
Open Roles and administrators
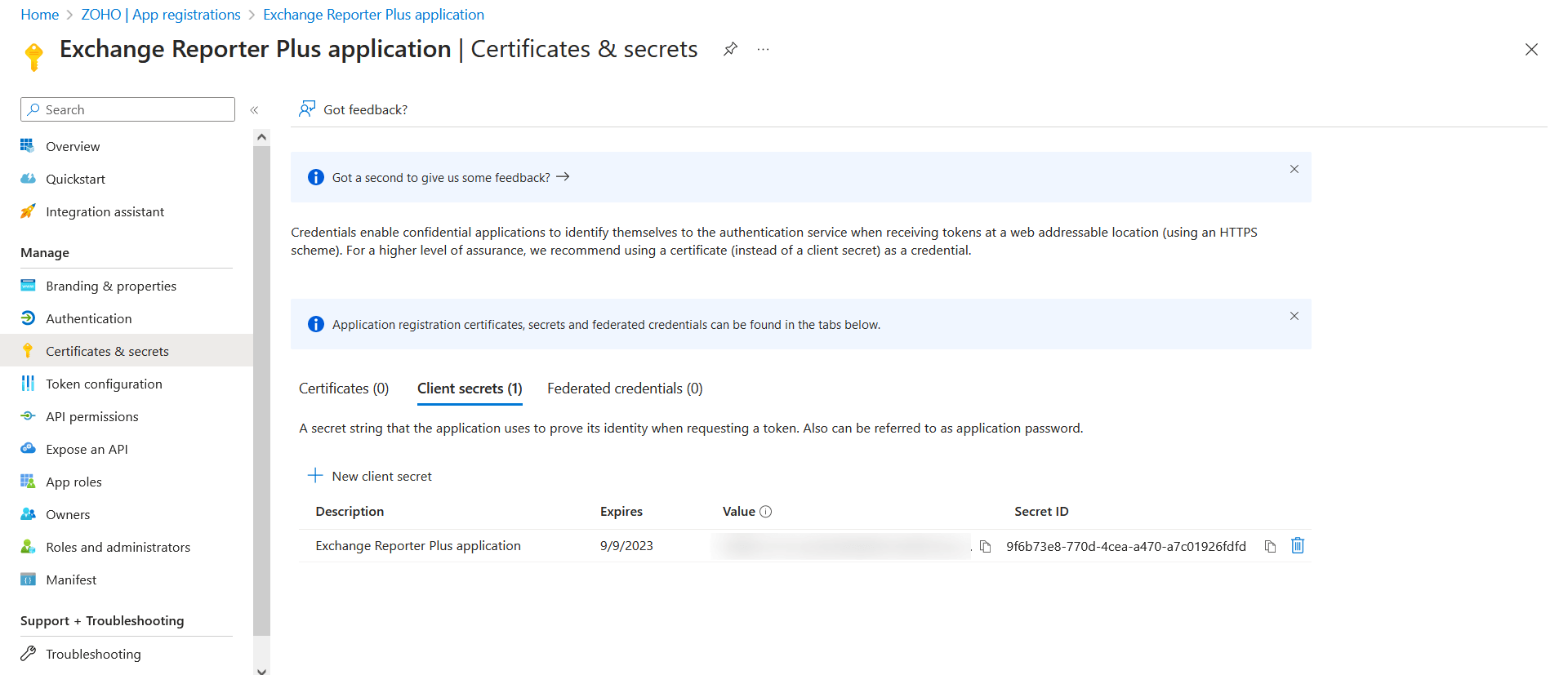tap(118, 547)
